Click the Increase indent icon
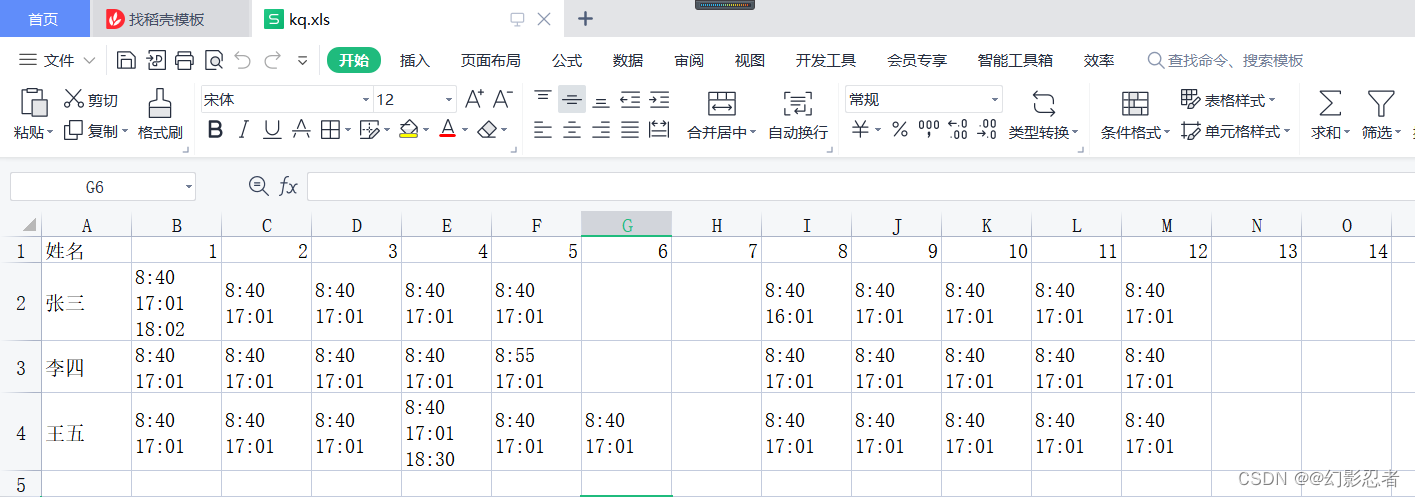 (x=659, y=99)
